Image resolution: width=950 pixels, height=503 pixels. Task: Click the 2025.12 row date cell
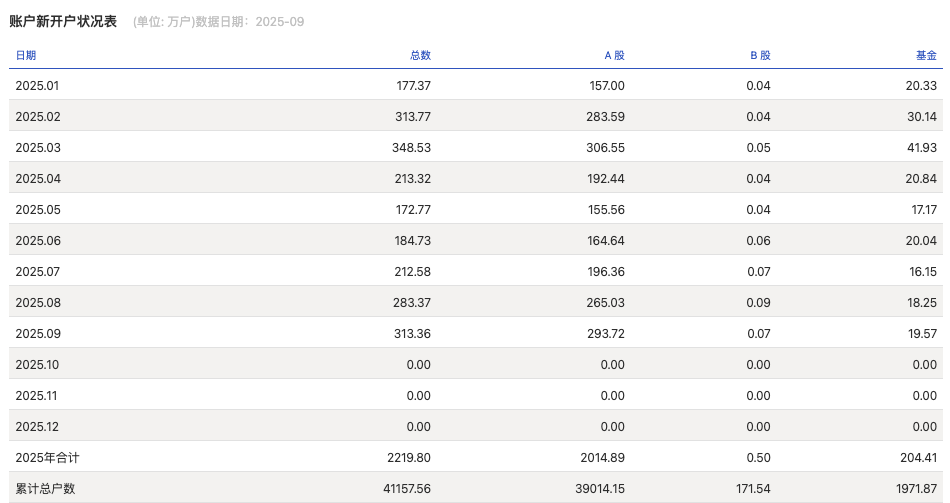[x=38, y=427]
